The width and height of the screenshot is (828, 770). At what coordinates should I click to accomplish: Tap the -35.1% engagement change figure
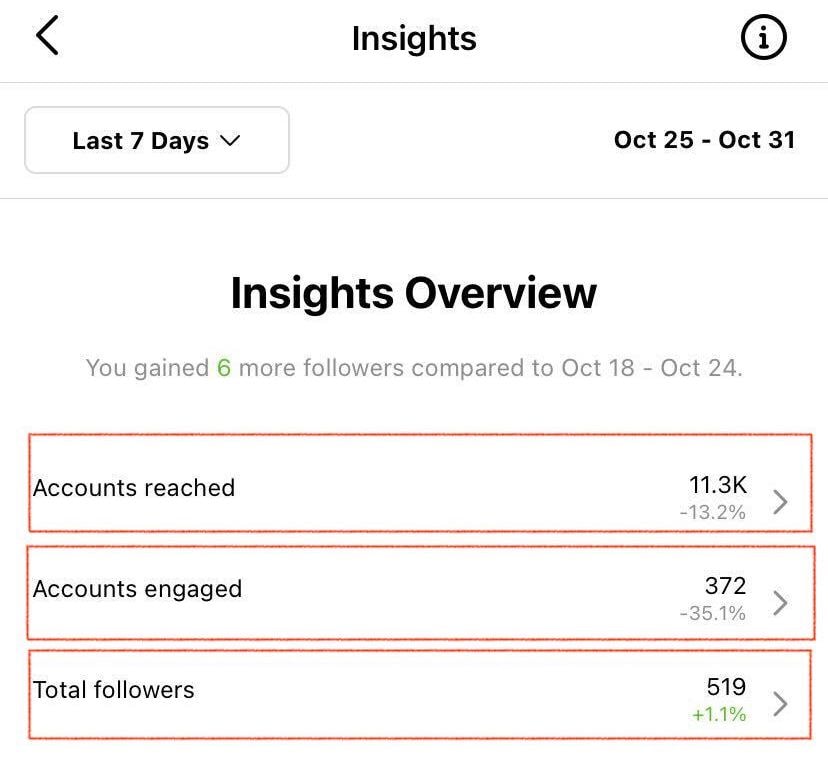pos(712,614)
